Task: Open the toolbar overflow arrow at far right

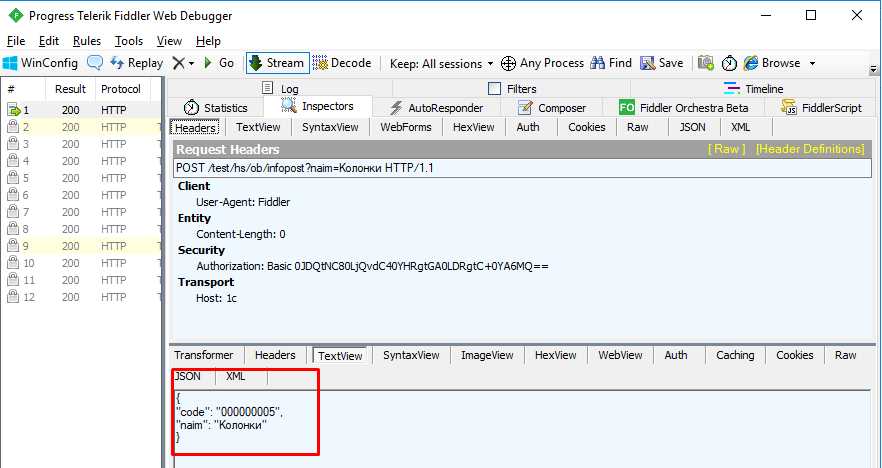Action: pos(874,70)
